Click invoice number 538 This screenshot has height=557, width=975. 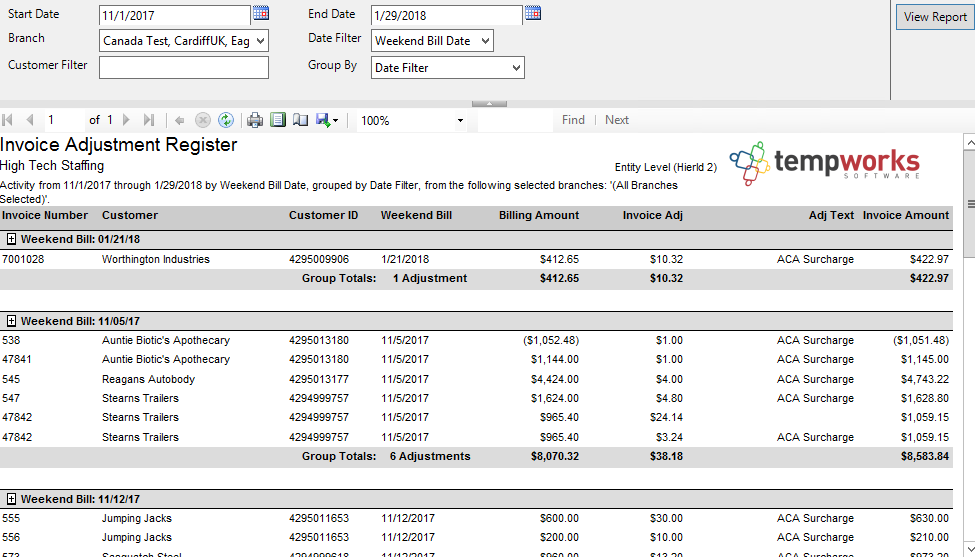pyautogui.click(x=11, y=340)
